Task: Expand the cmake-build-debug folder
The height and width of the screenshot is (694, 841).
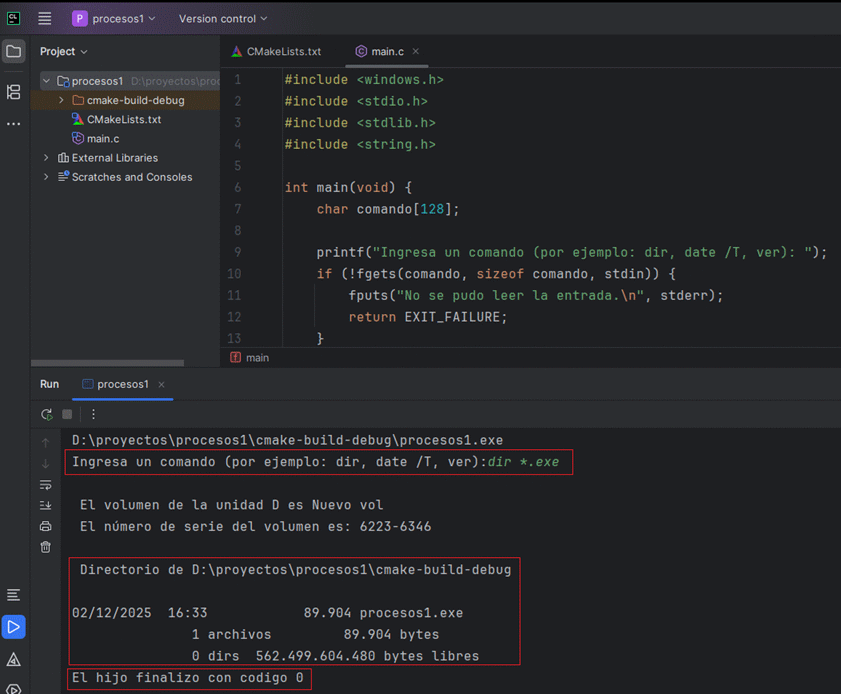Action: click(61, 100)
